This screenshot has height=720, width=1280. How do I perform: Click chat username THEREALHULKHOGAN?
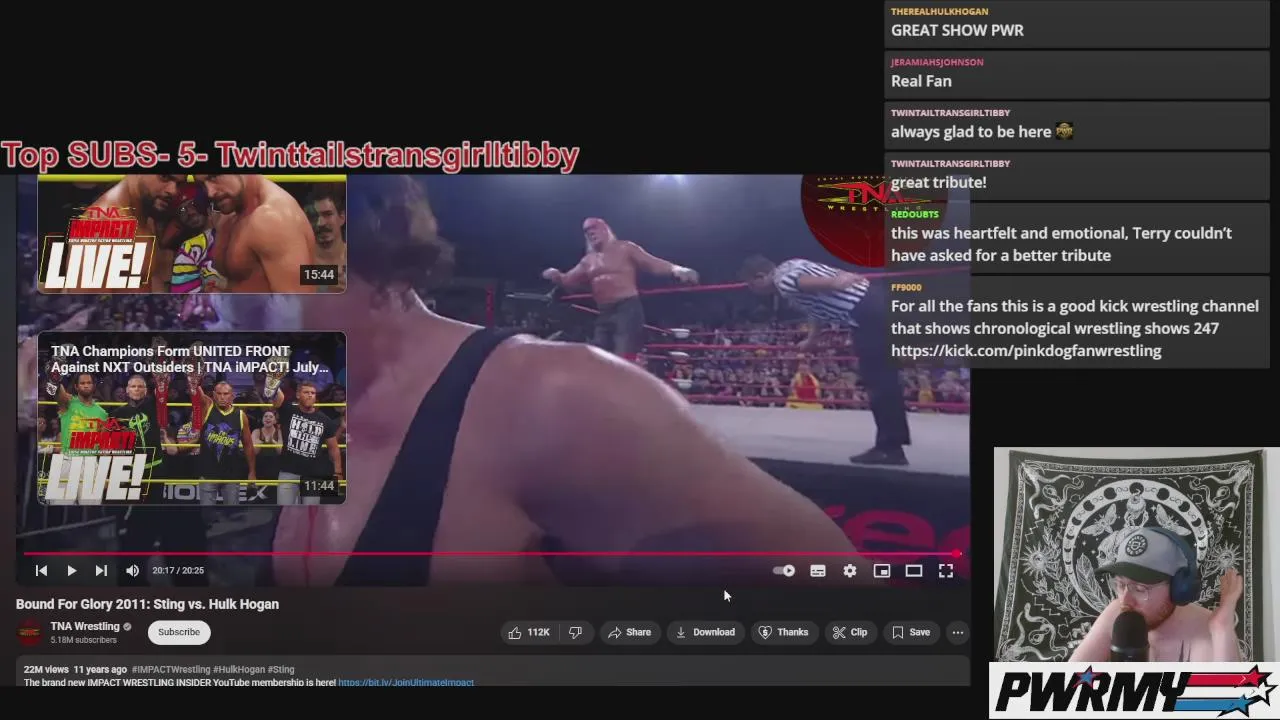(939, 11)
